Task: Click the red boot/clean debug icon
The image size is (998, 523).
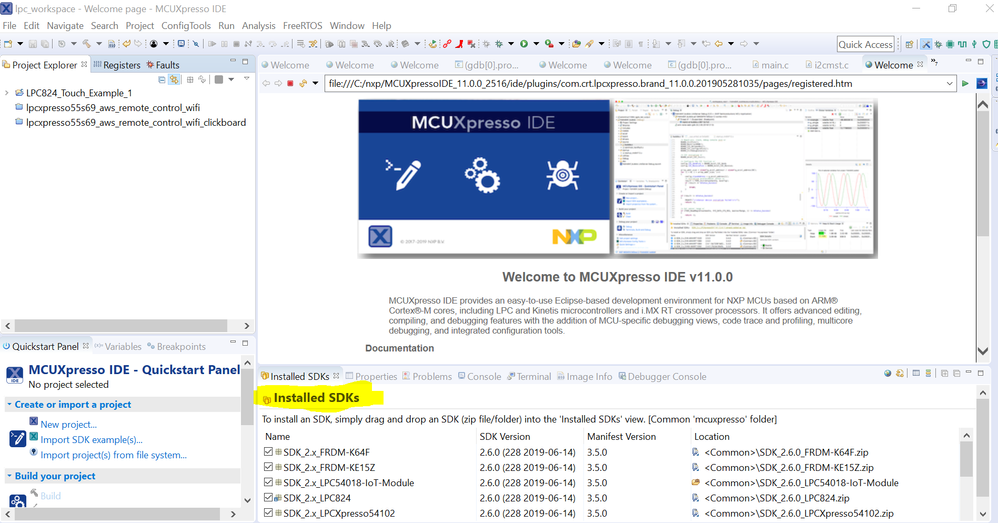Action: pyautogui.click(x=459, y=44)
